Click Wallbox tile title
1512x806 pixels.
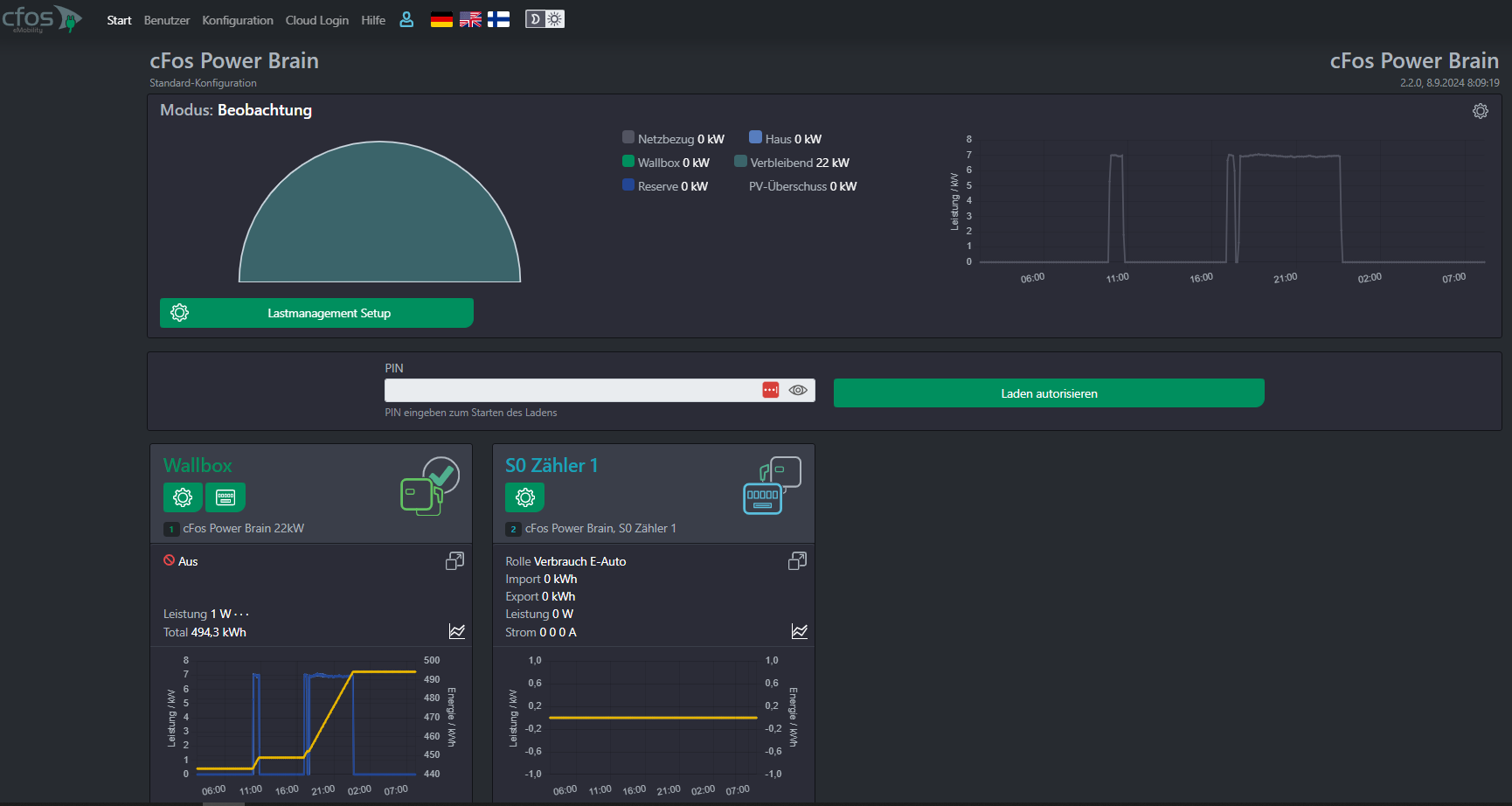[198, 465]
